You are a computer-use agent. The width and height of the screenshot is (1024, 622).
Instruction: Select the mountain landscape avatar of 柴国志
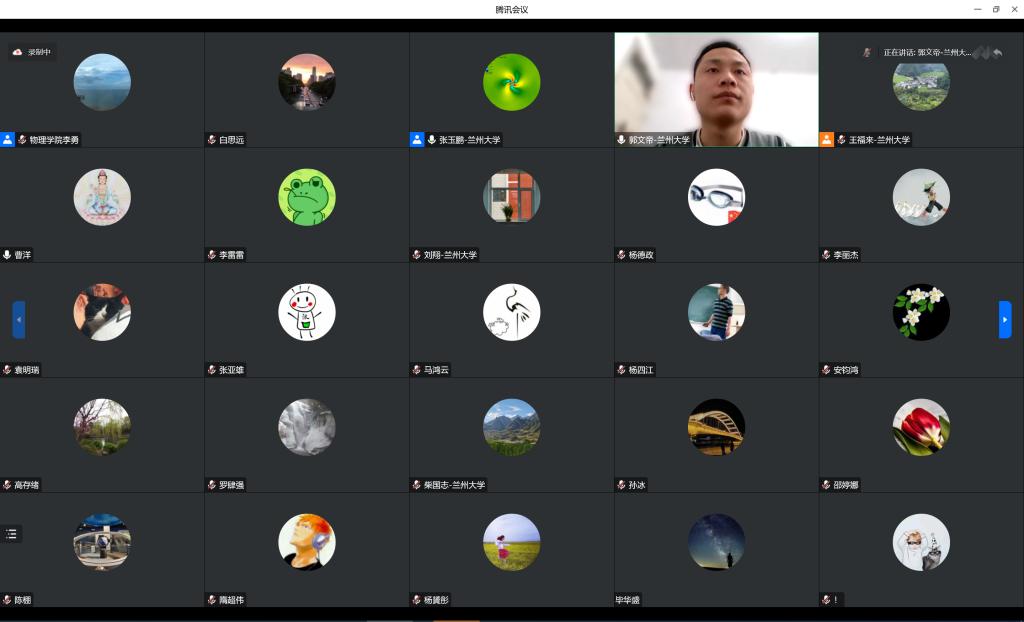point(511,427)
